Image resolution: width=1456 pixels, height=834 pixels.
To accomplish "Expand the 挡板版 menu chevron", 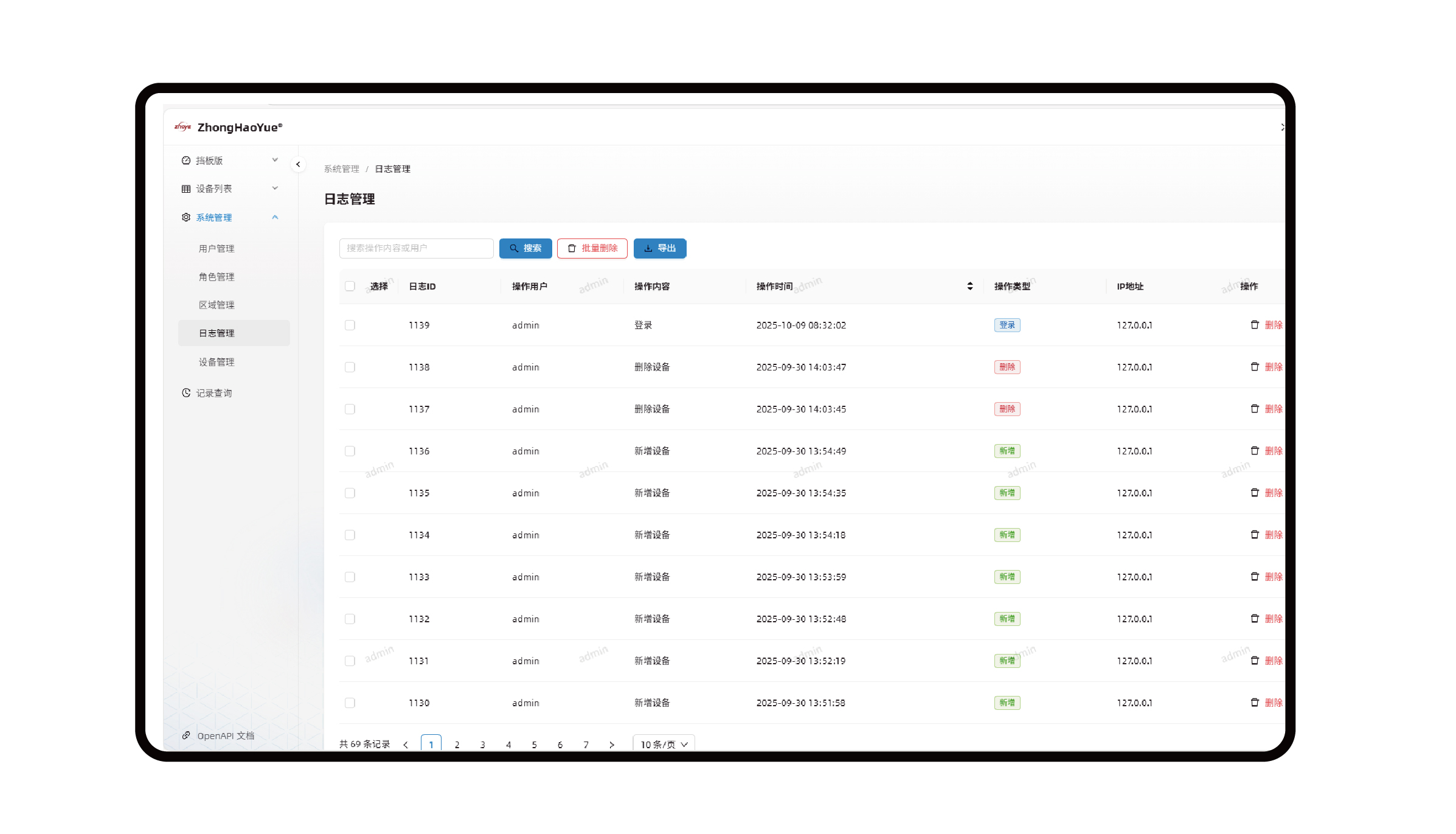I will (275, 160).
